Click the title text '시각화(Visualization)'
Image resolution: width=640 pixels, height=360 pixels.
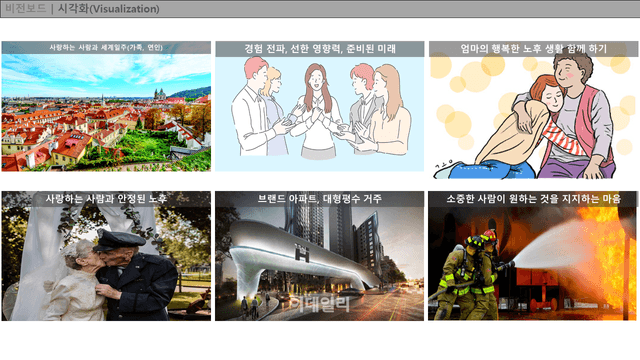109,9
